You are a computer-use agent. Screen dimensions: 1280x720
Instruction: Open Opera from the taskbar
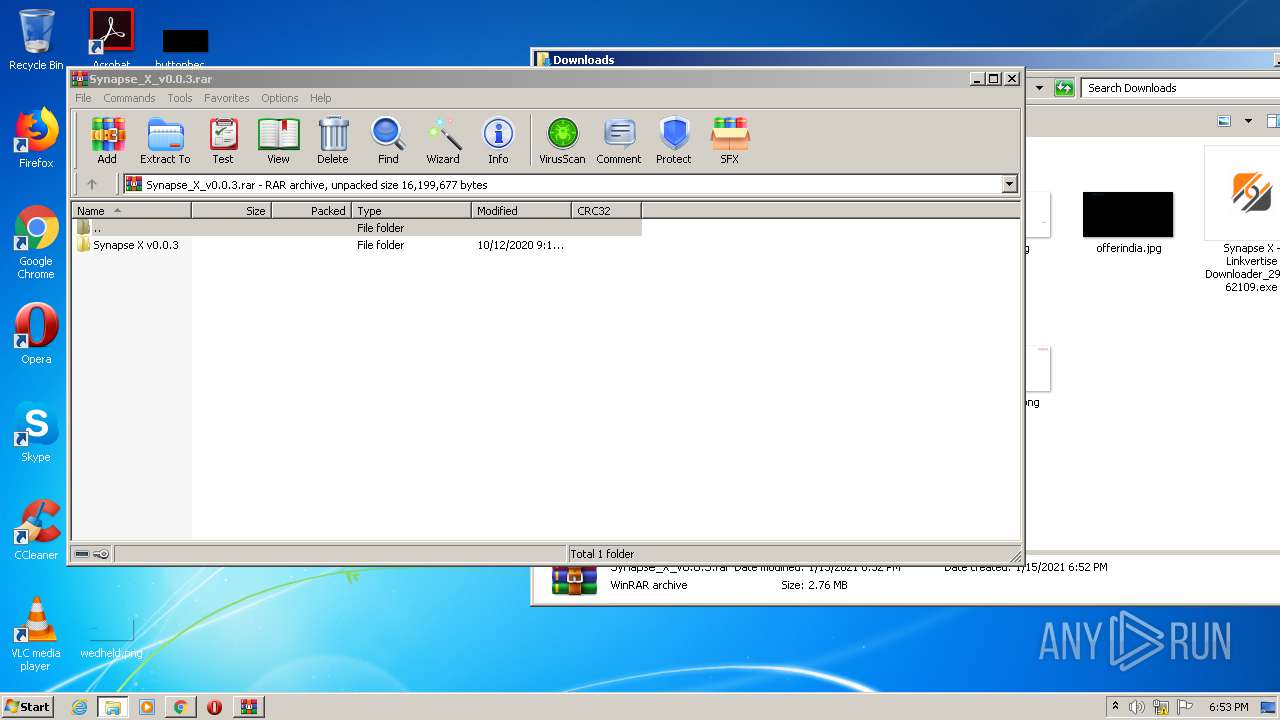pyautogui.click(x=214, y=707)
